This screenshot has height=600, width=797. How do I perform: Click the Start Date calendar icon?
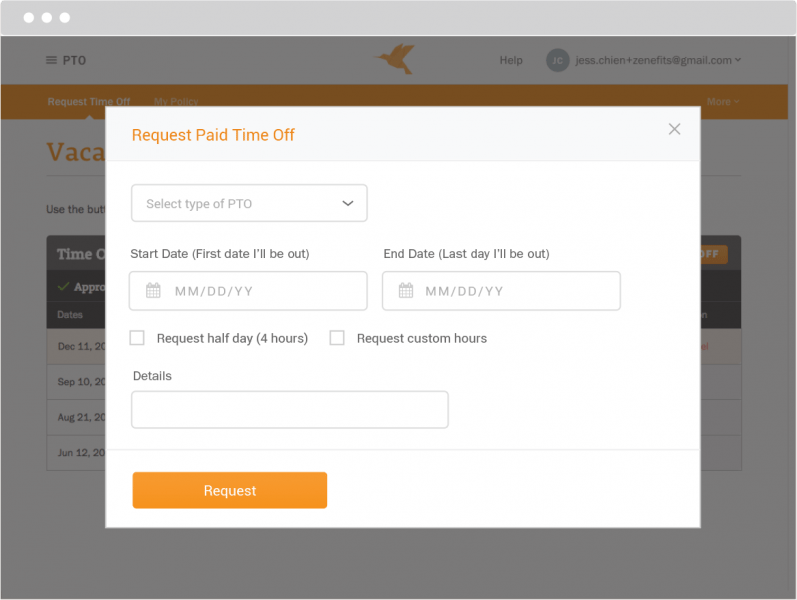pyautogui.click(x=153, y=291)
